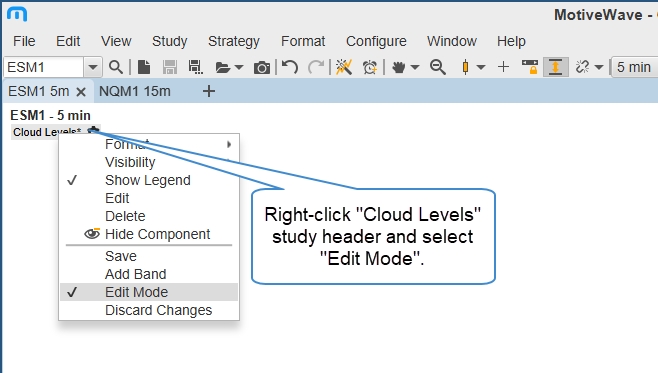The image size is (658, 373).
Task: Click the search instrument magnifier icon
Action: tap(116, 67)
